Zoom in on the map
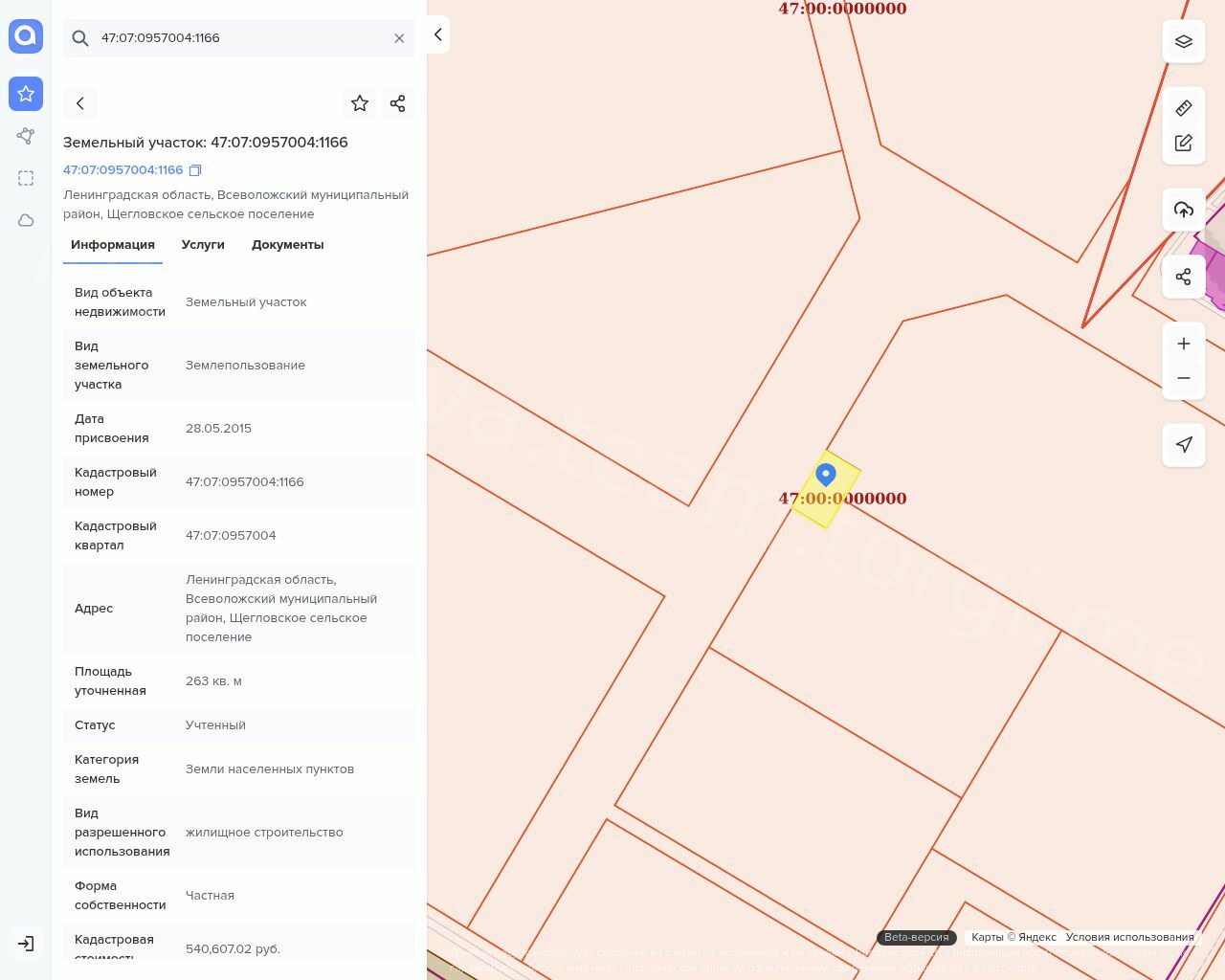 (x=1184, y=344)
